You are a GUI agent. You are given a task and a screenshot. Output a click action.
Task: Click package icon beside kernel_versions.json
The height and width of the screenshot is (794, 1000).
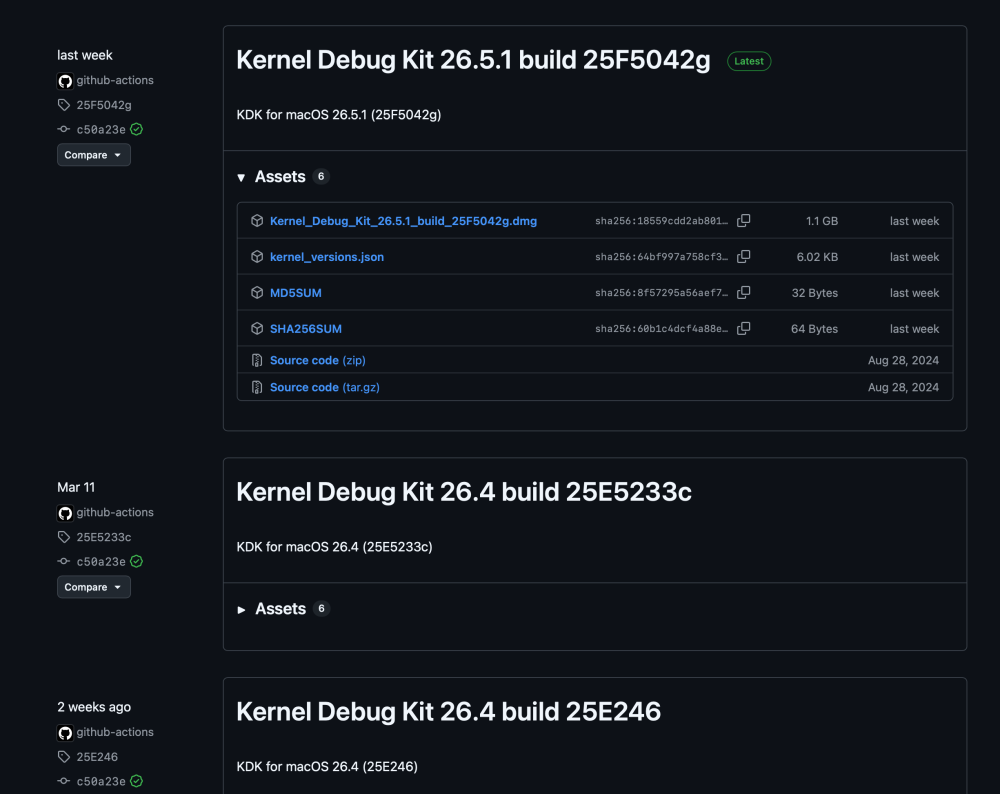pos(257,256)
